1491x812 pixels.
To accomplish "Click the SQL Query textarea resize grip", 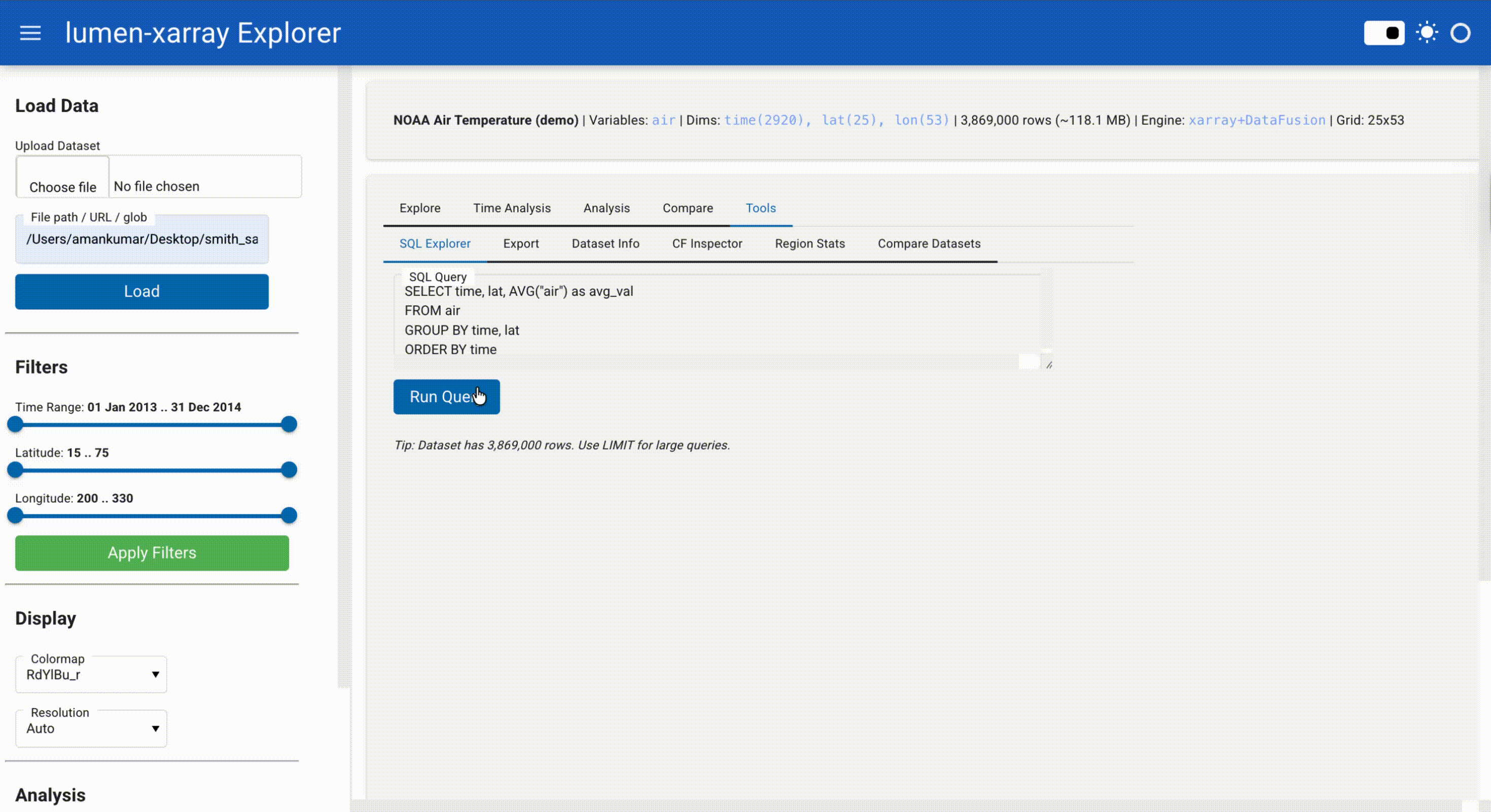I will coord(1048,364).
